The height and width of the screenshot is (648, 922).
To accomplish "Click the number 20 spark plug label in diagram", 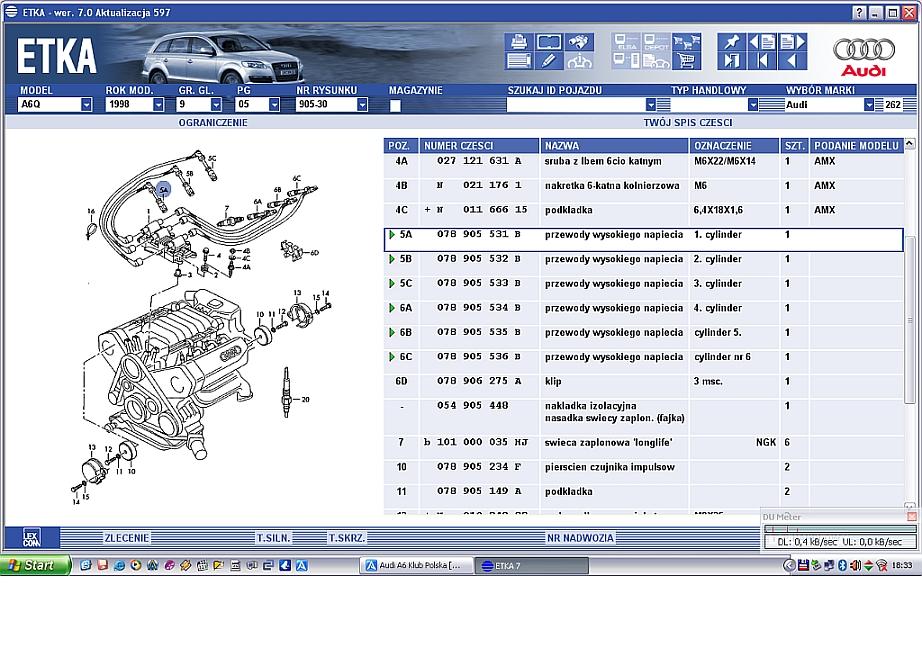I will click(x=305, y=399).
